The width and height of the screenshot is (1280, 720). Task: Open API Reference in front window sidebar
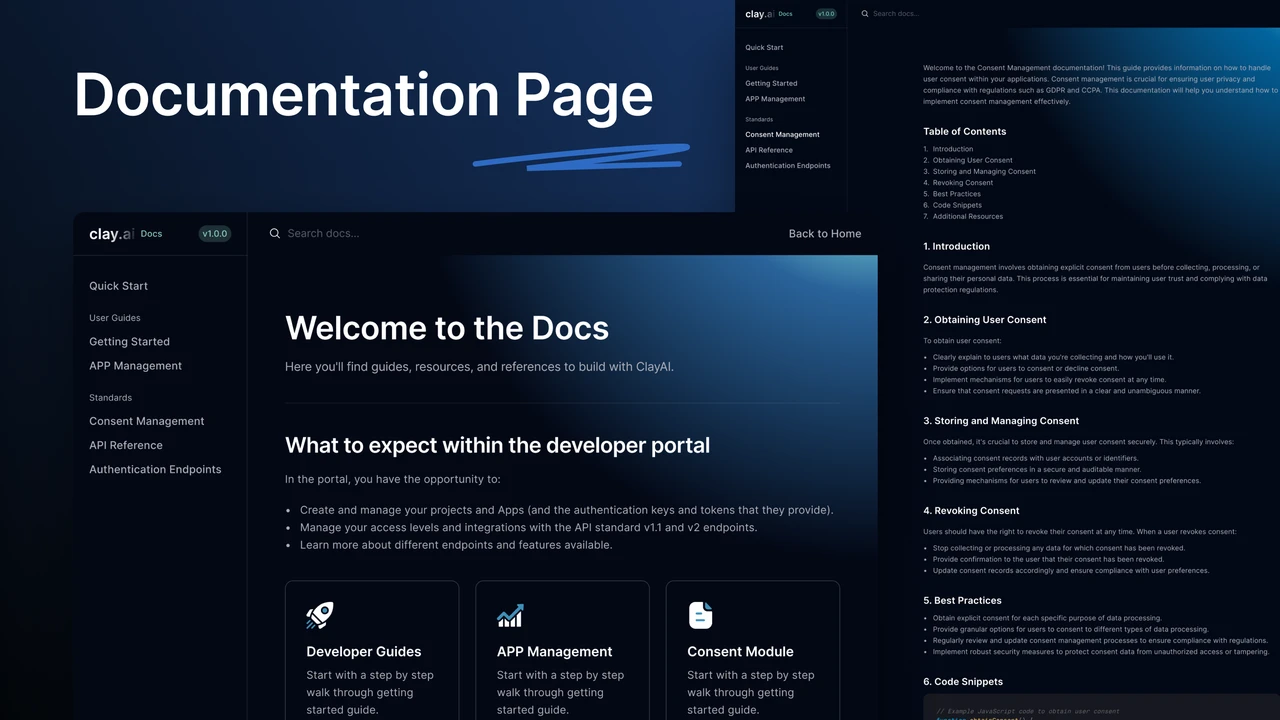point(125,445)
